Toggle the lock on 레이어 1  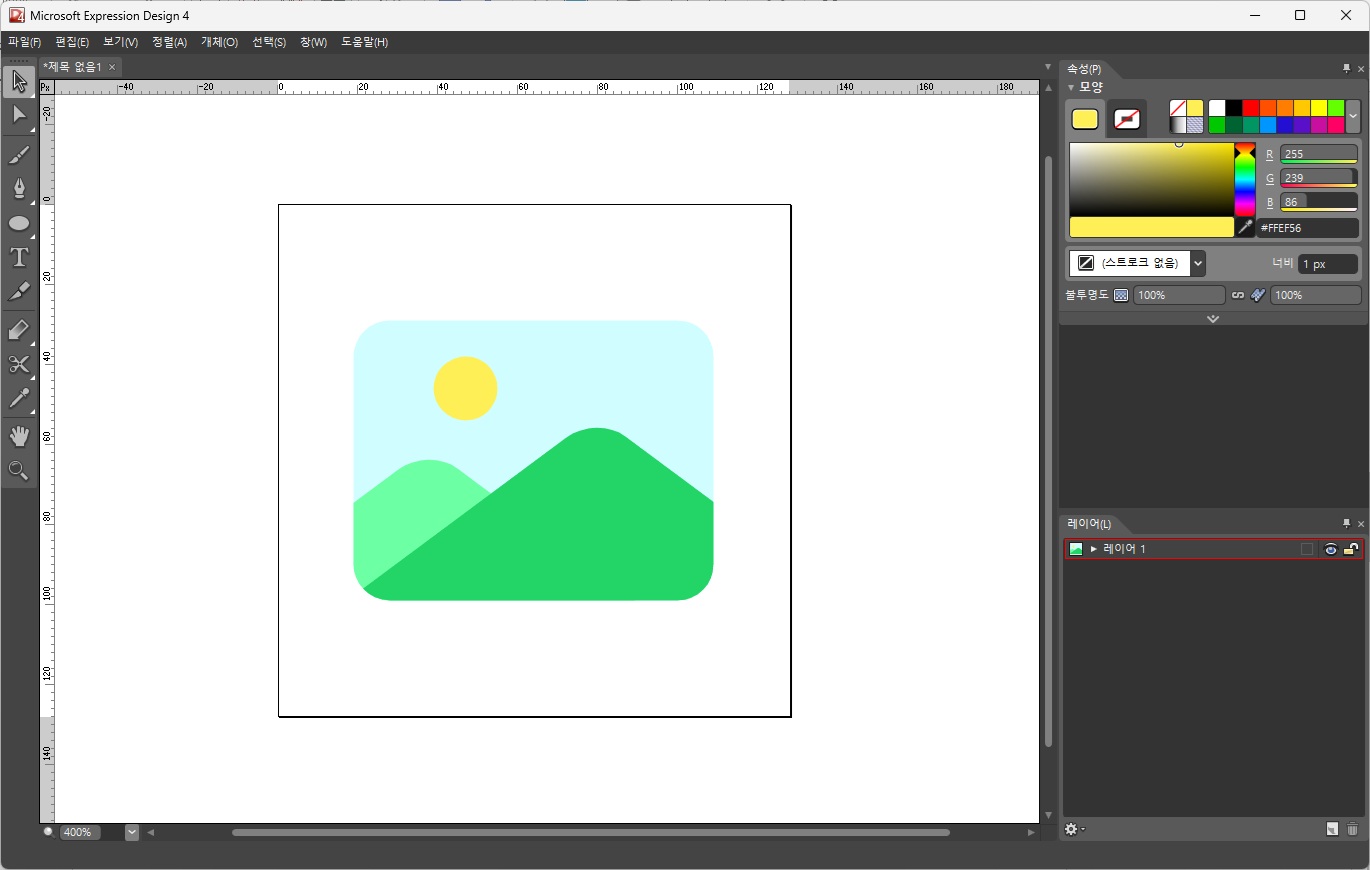1350,549
